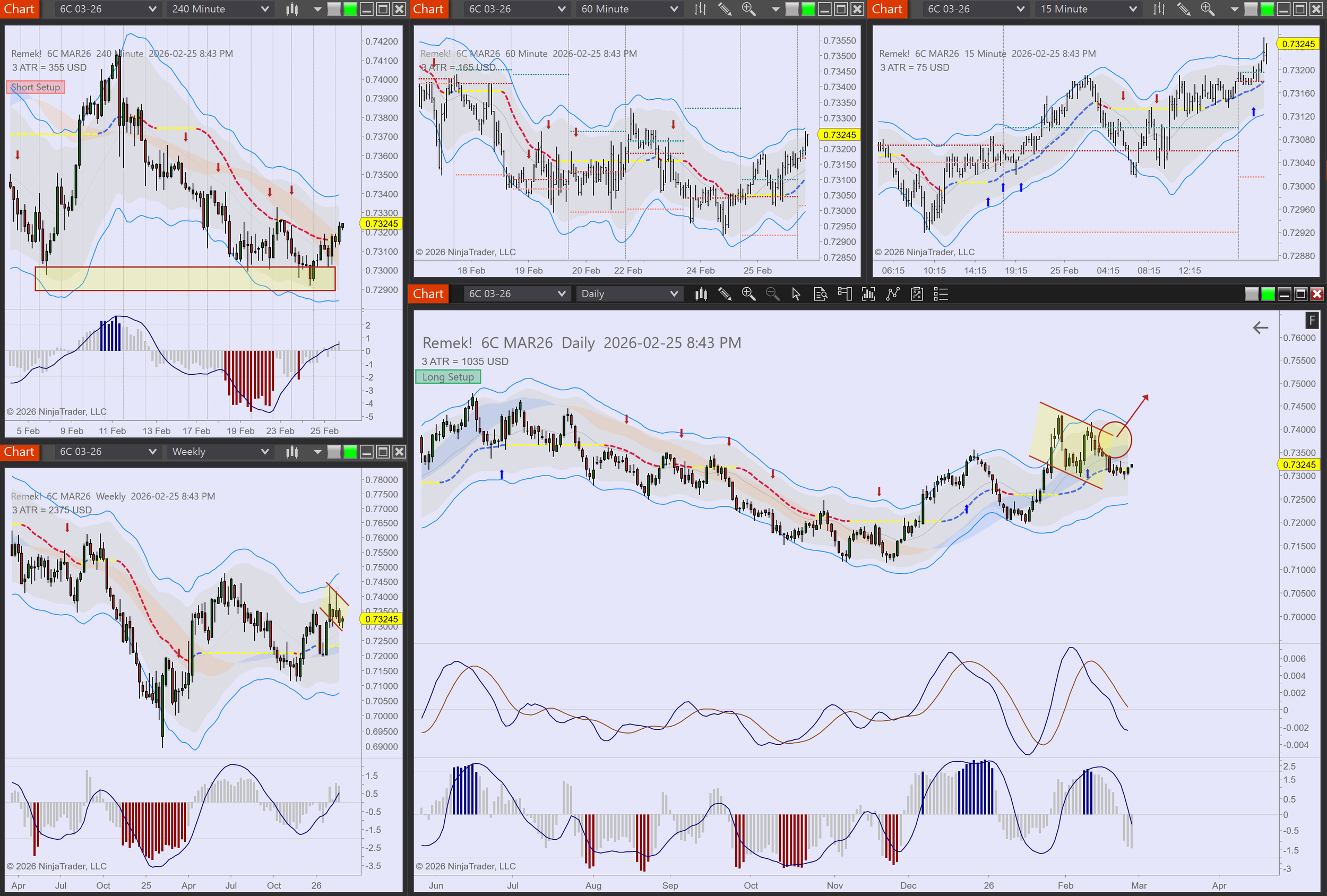The width and height of the screenshot is (1327, 896).
Task: Select drawing tools pencil in Daily chart
Action: point(725,294)
